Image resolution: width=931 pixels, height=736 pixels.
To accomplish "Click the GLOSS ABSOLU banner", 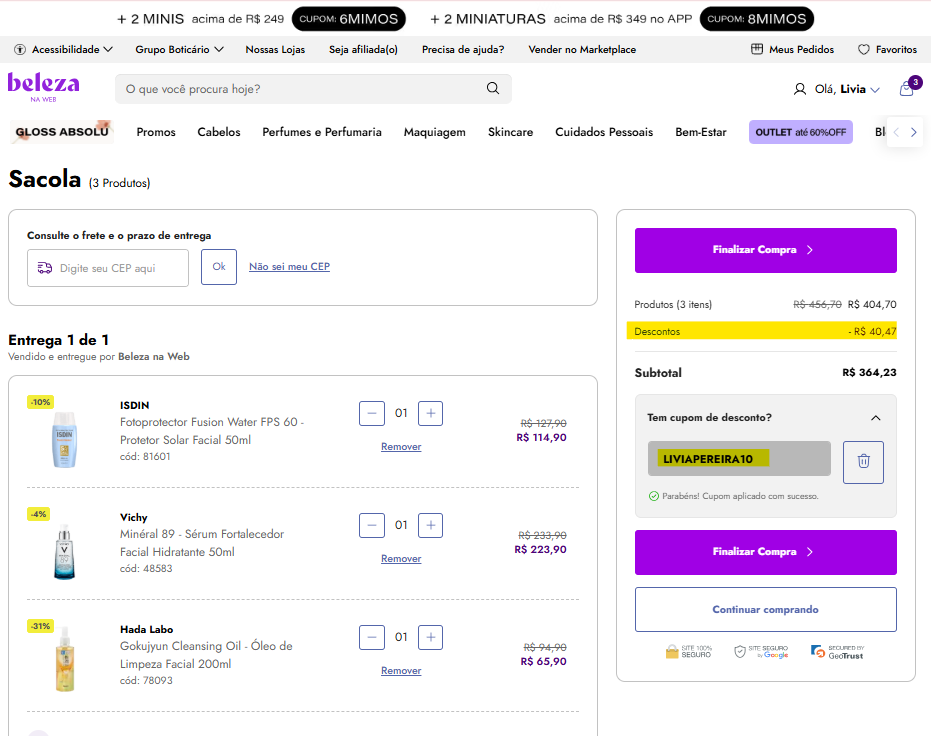I will click(x=62, y=132).
